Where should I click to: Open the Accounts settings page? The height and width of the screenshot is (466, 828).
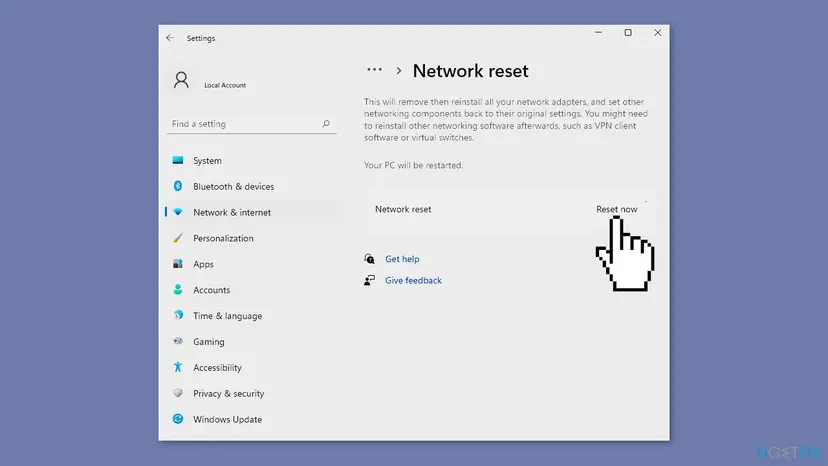click(x=251, y=290)
